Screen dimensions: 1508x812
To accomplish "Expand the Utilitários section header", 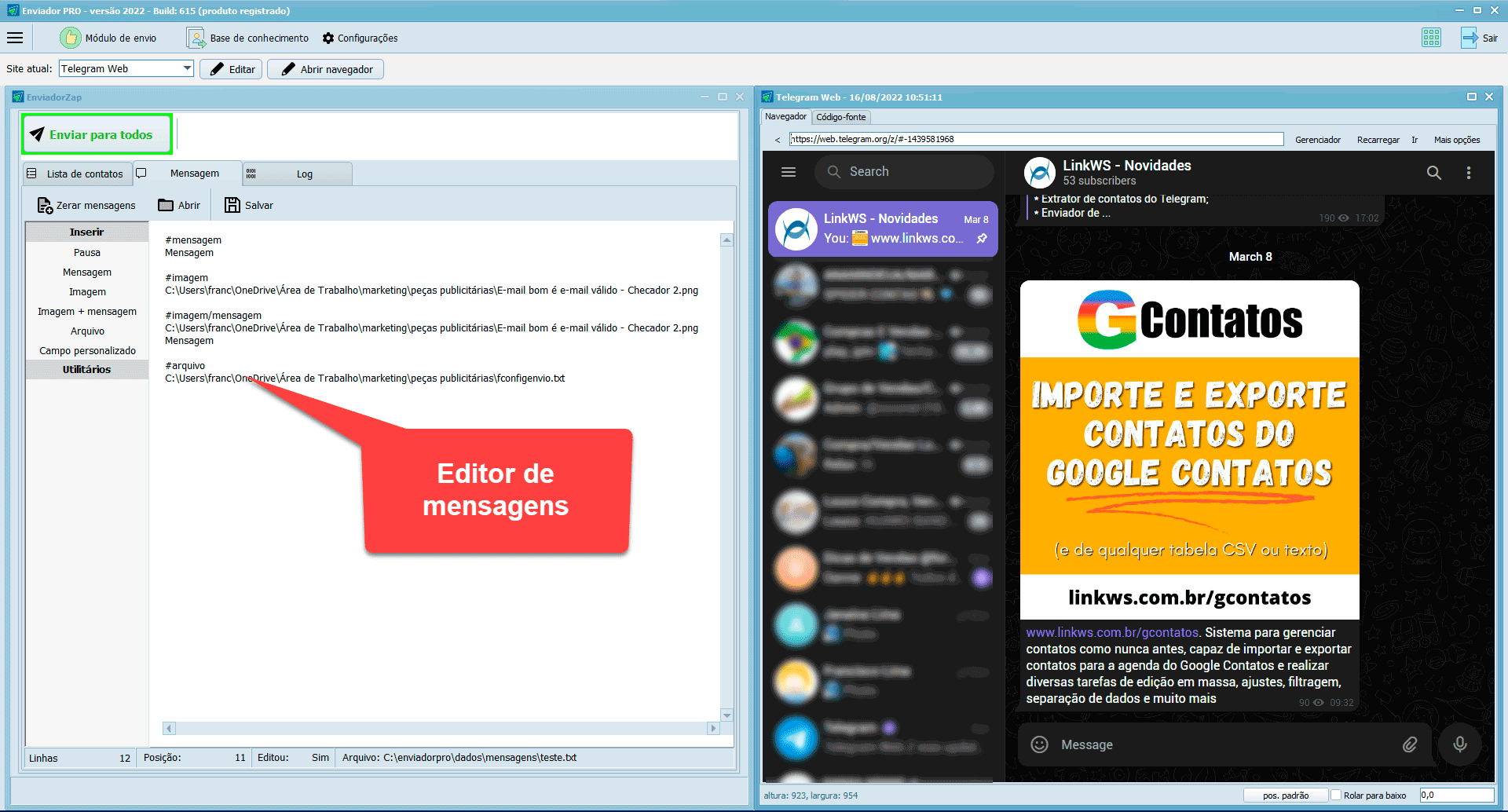I will [87, 369].
